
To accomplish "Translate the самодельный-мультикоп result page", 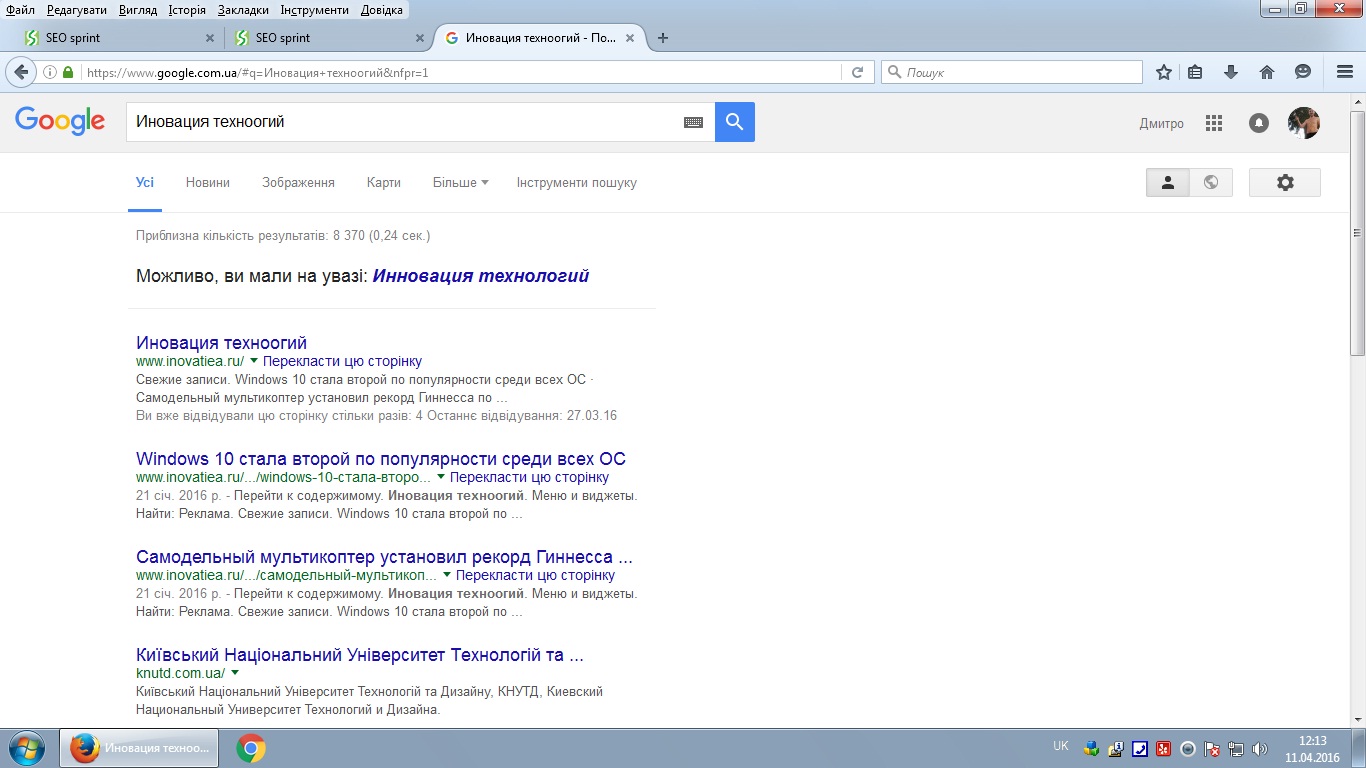I will [535, 575].
